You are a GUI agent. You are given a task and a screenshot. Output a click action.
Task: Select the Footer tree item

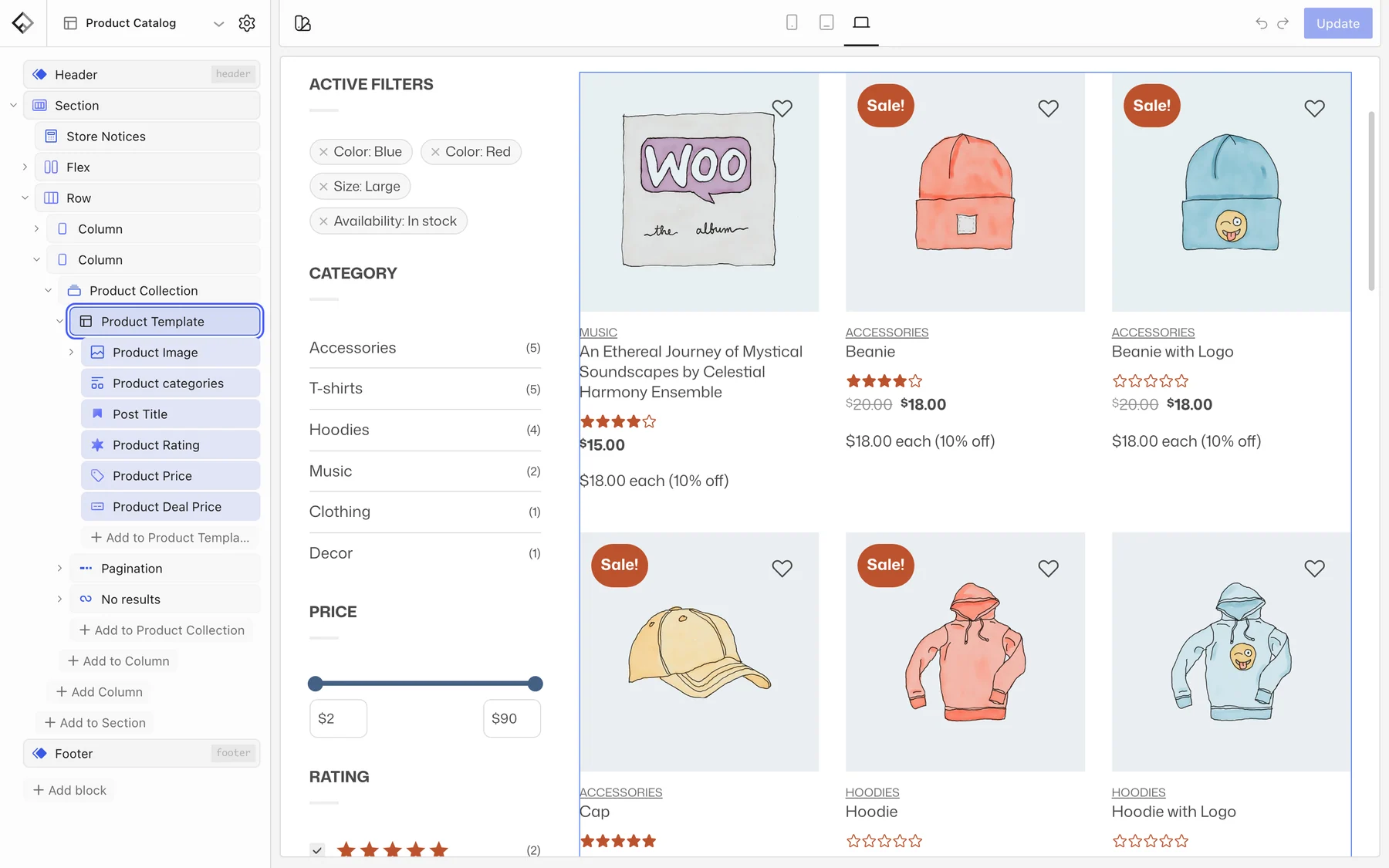[141, 753]
